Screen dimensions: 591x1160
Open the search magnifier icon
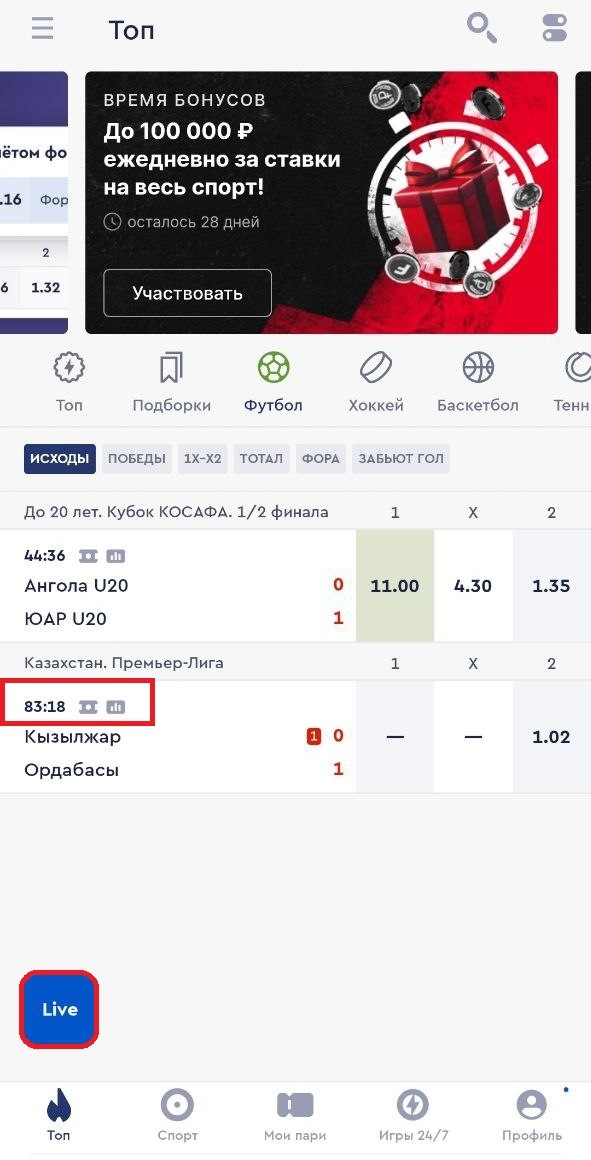coord(482,29)
